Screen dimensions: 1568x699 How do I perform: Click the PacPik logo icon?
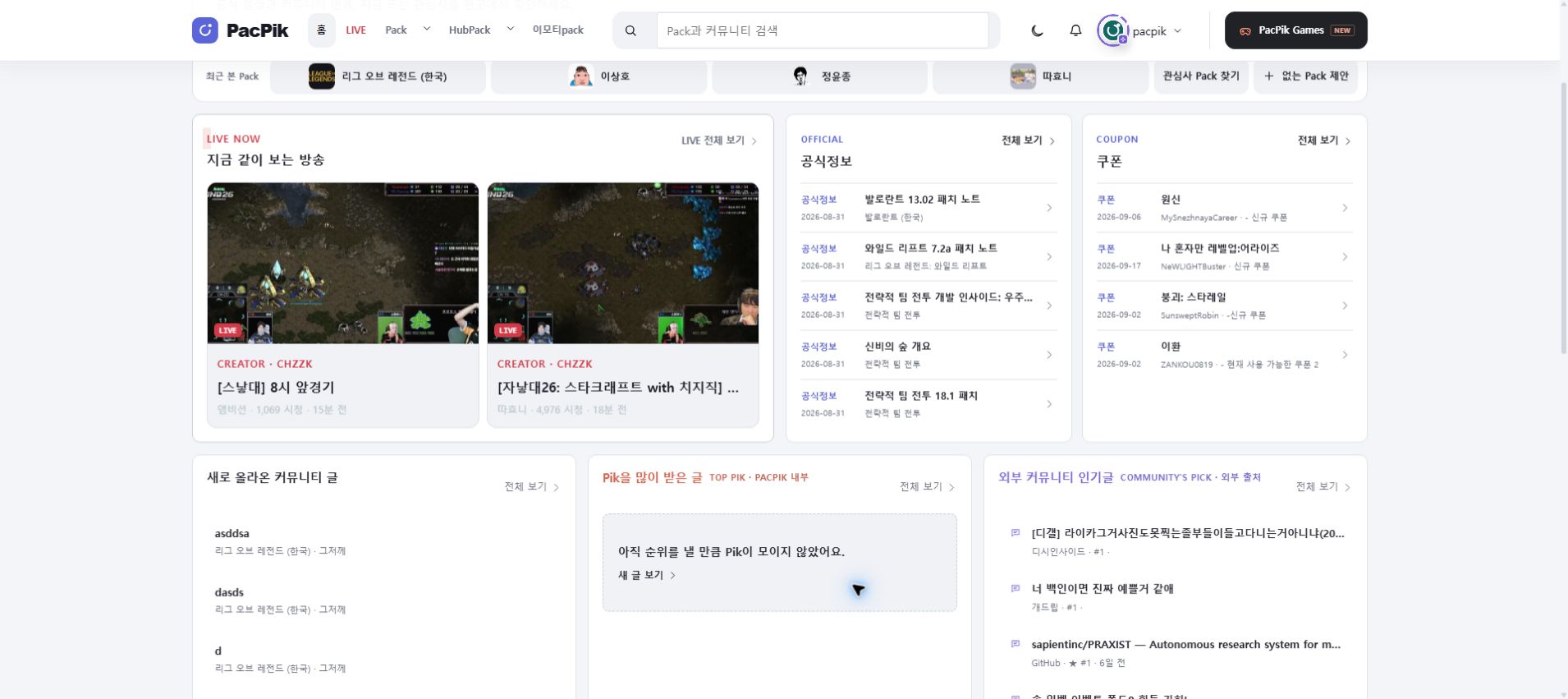[x=205, y=30]
